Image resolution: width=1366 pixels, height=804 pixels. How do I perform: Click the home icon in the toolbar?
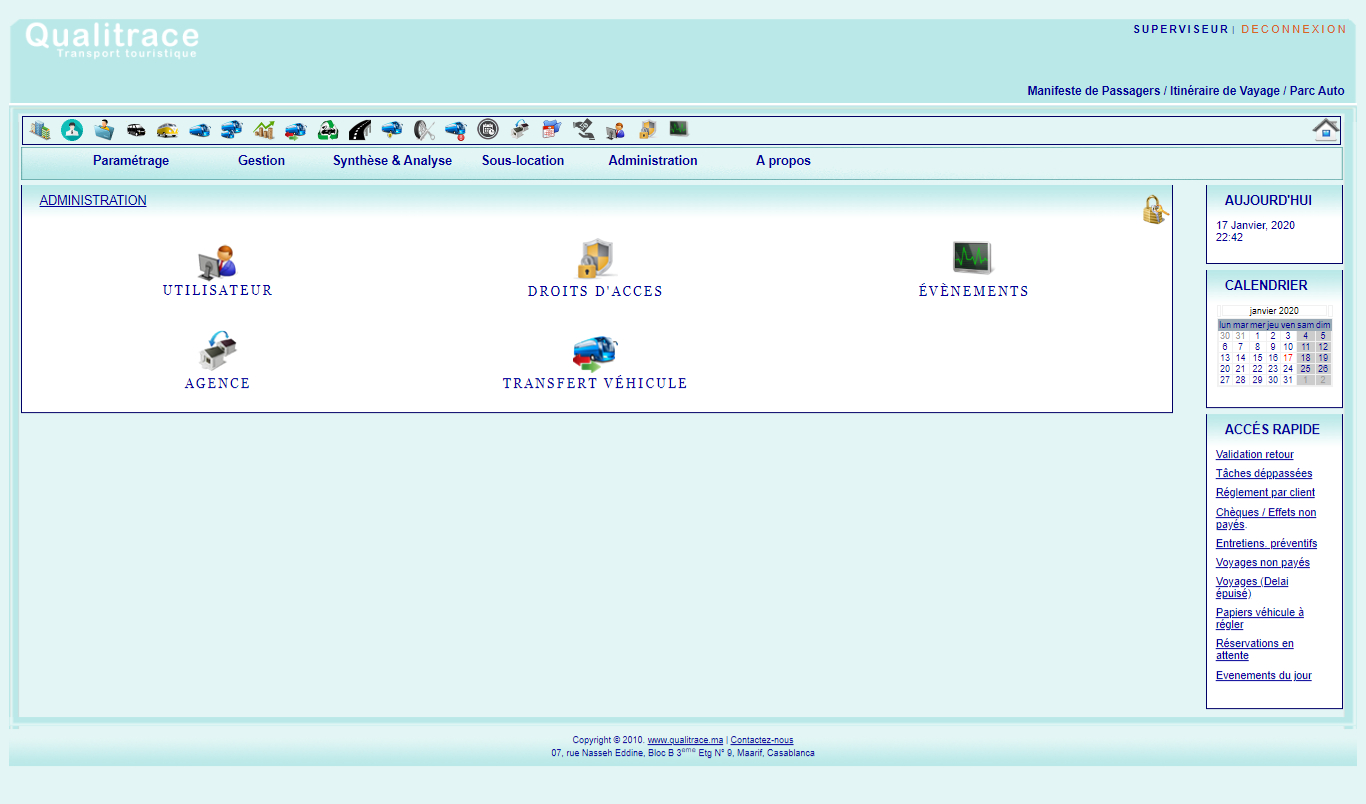[1325, 129]
